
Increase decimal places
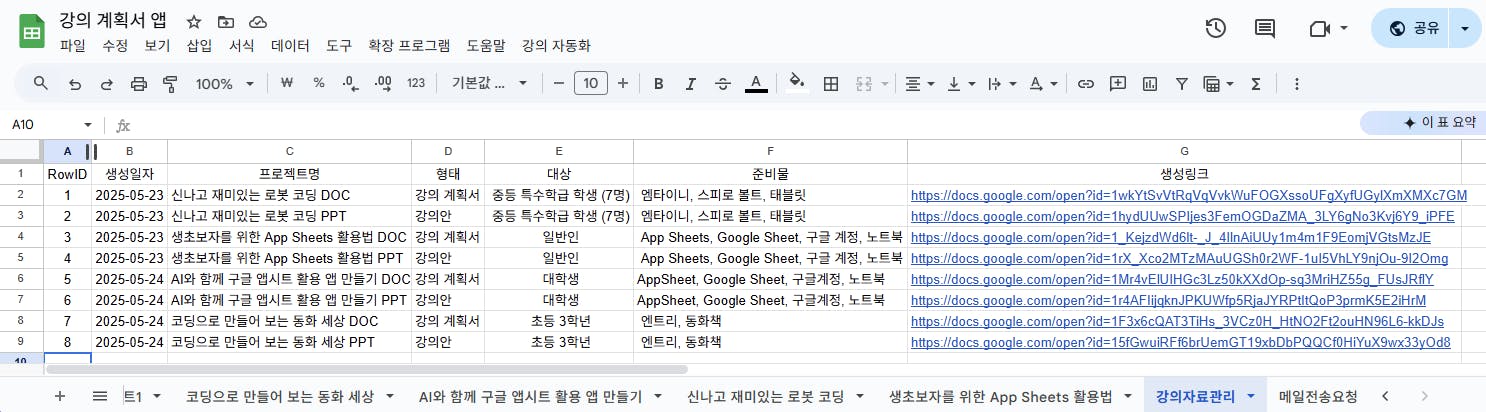[x=382, y=84]
